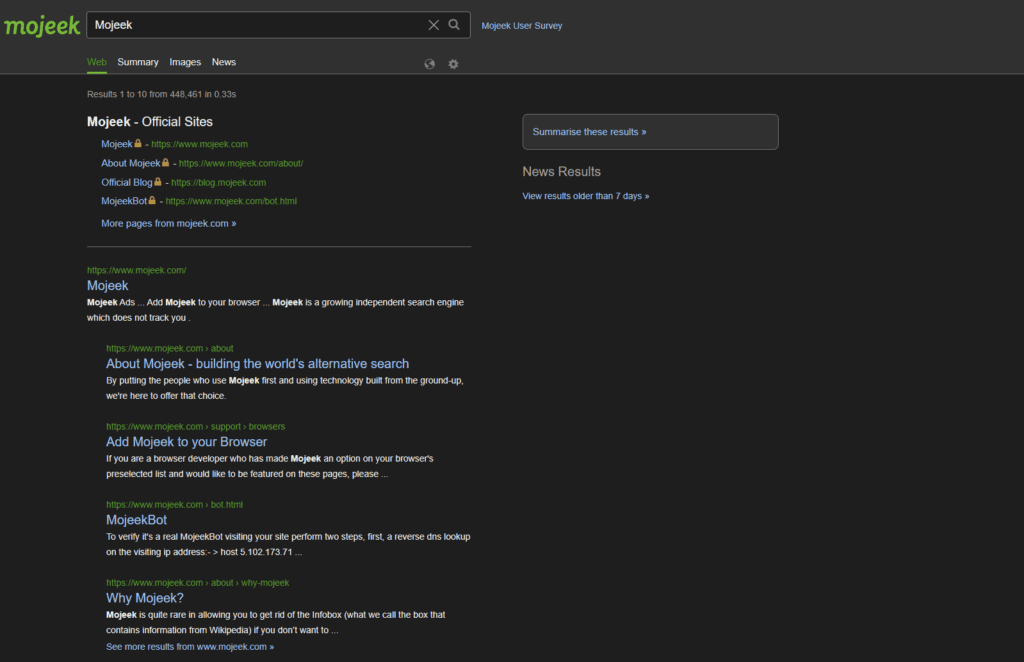Open search settings gear icon

tap(453, 64)
